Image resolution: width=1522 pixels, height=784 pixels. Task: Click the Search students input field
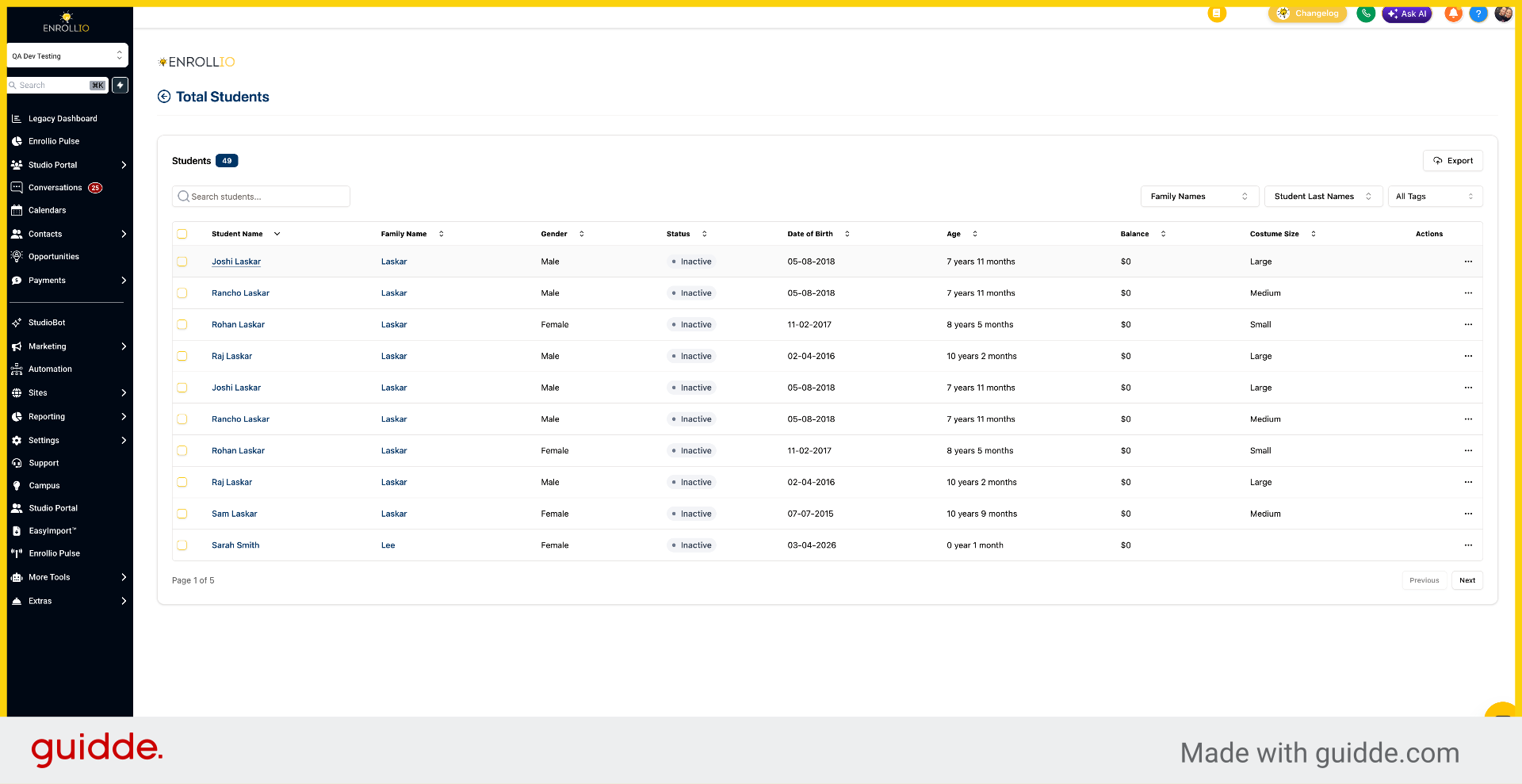point(261,197)
